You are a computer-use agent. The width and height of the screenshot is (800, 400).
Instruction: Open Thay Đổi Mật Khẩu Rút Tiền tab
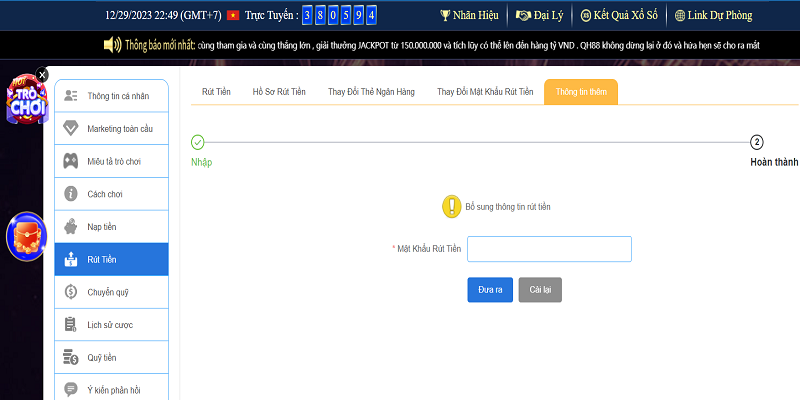click(485, 91)
